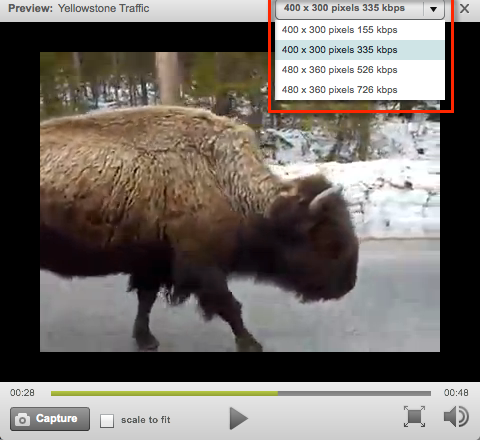Enter fullscreen mode with the expand icon
The image size is (480, 441).
click(414, 416)
